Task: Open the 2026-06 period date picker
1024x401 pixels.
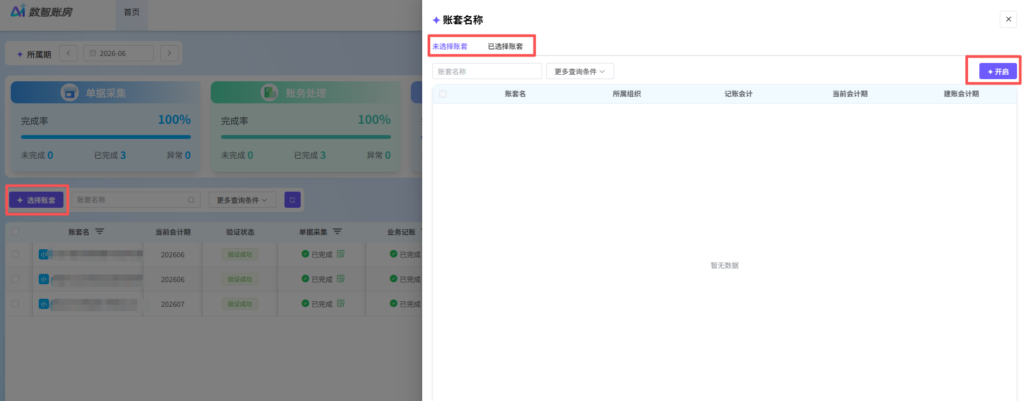Action: (118, 54)
